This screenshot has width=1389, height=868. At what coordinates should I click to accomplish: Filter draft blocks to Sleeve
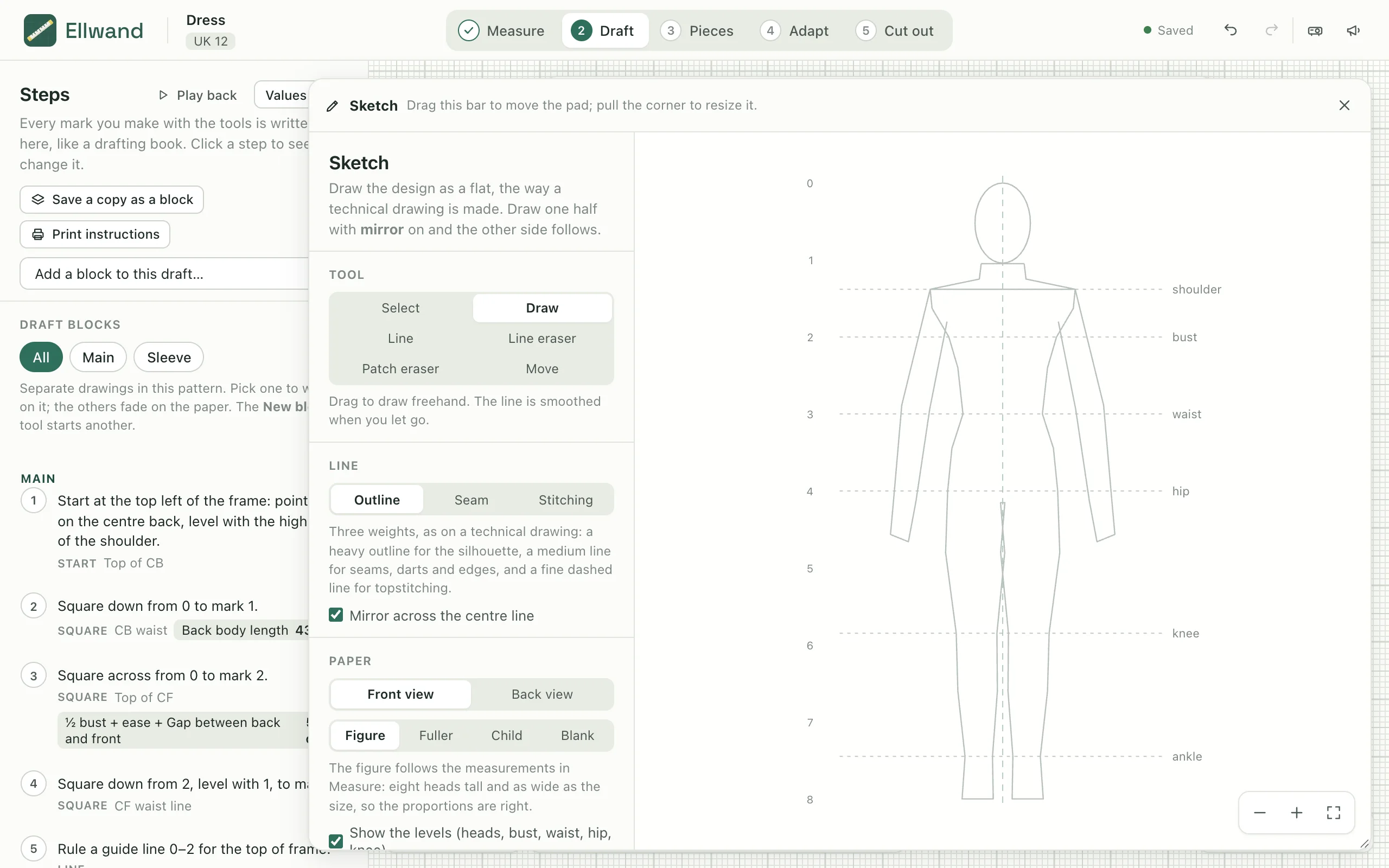coord(169,357)
